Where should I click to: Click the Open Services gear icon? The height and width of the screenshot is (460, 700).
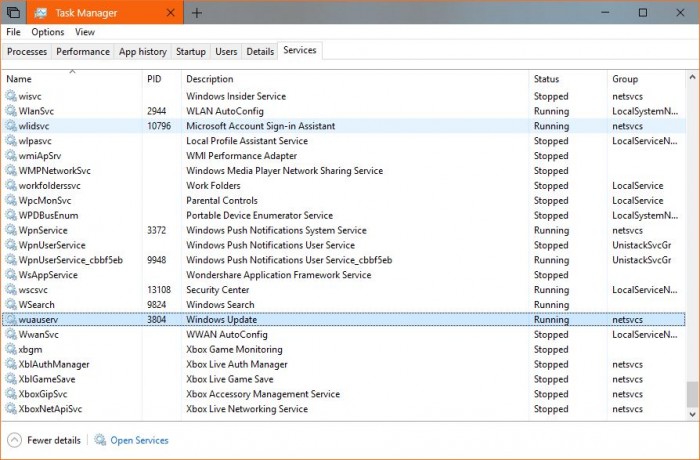click(100, 440)
